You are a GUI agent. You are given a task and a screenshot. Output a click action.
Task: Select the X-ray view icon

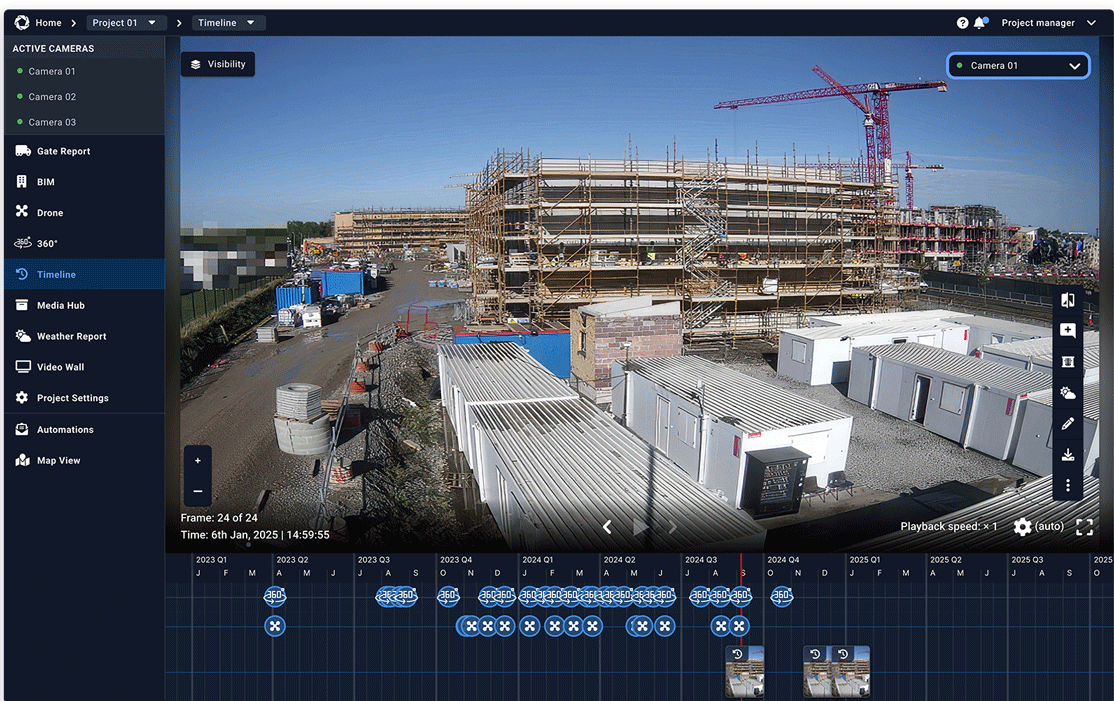(x=1068, y=361)
